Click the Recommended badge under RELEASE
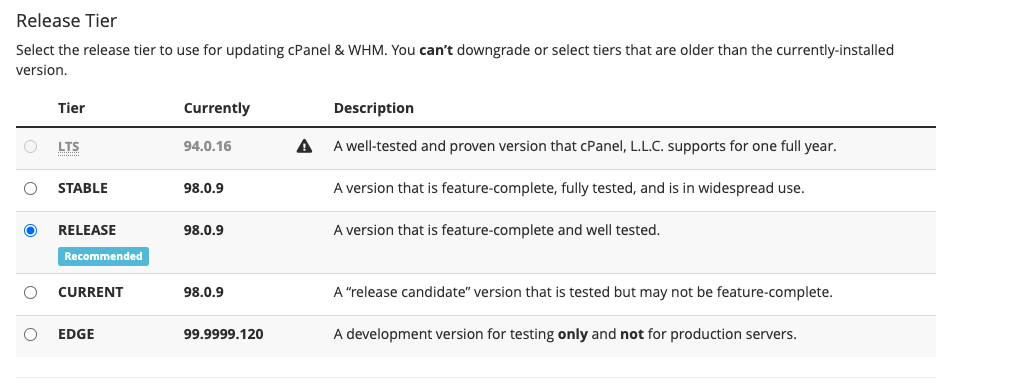Image resolution: width=1034 pixels, height=387 pixels. tap(104, 256)
